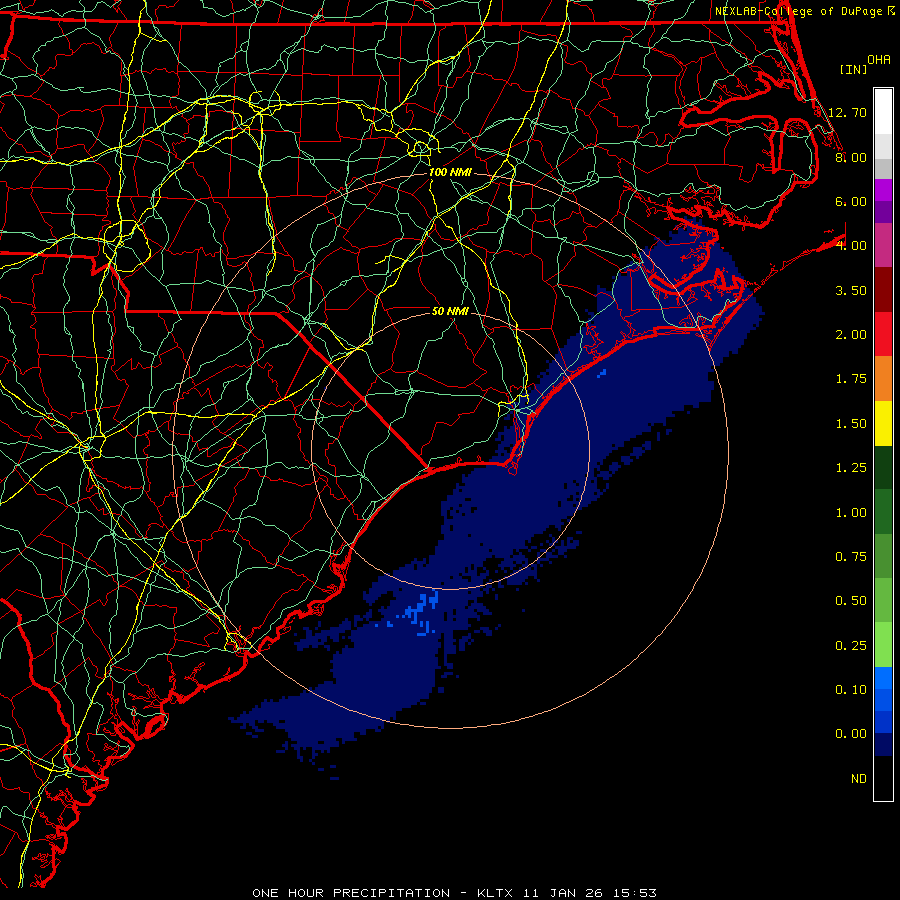The image size is (900, 900).
Task: Click the white 12.70 inch legend swatch
Action: [883, 112]
